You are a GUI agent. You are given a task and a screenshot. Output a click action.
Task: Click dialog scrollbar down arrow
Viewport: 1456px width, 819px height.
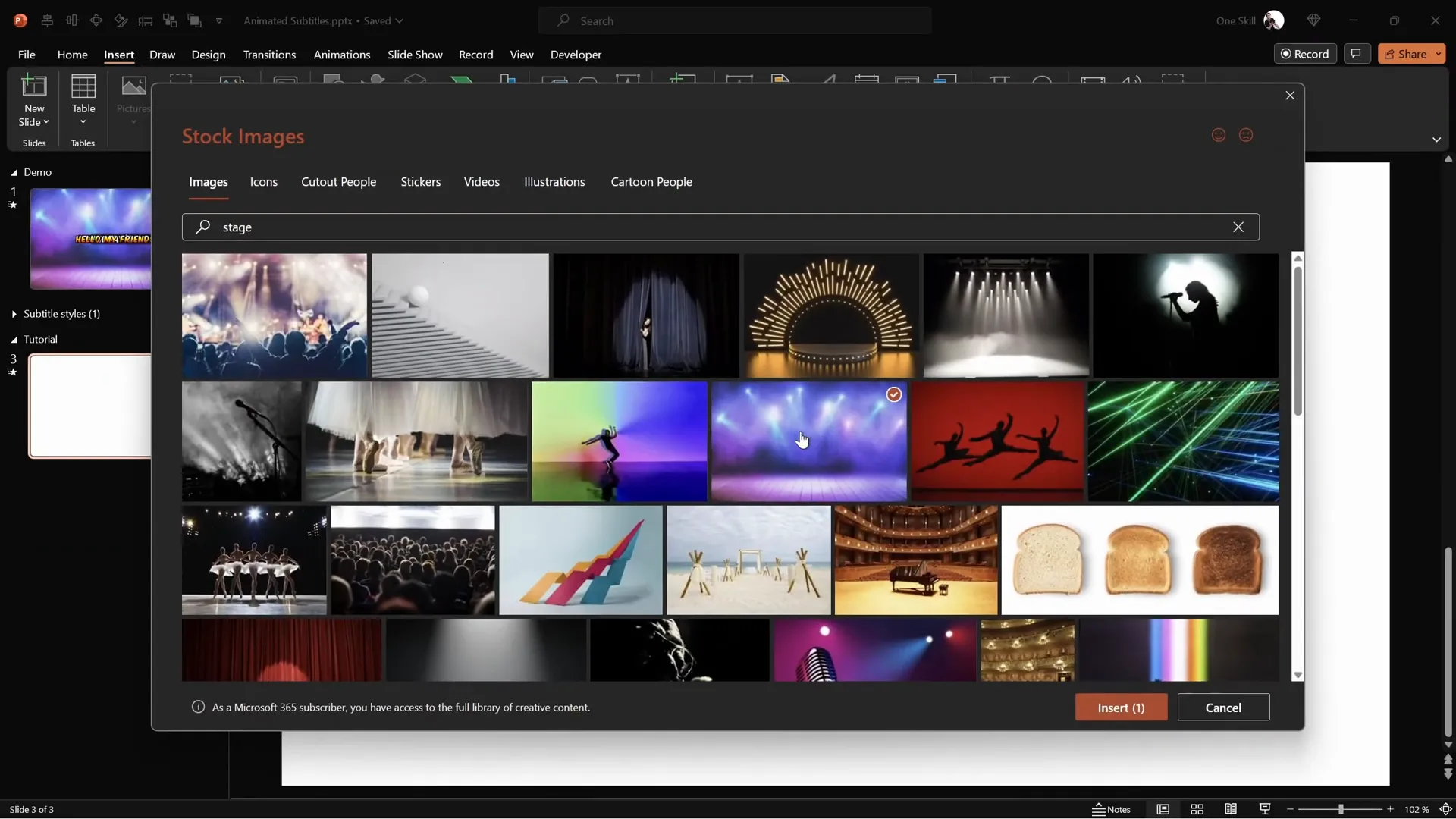1298,675
